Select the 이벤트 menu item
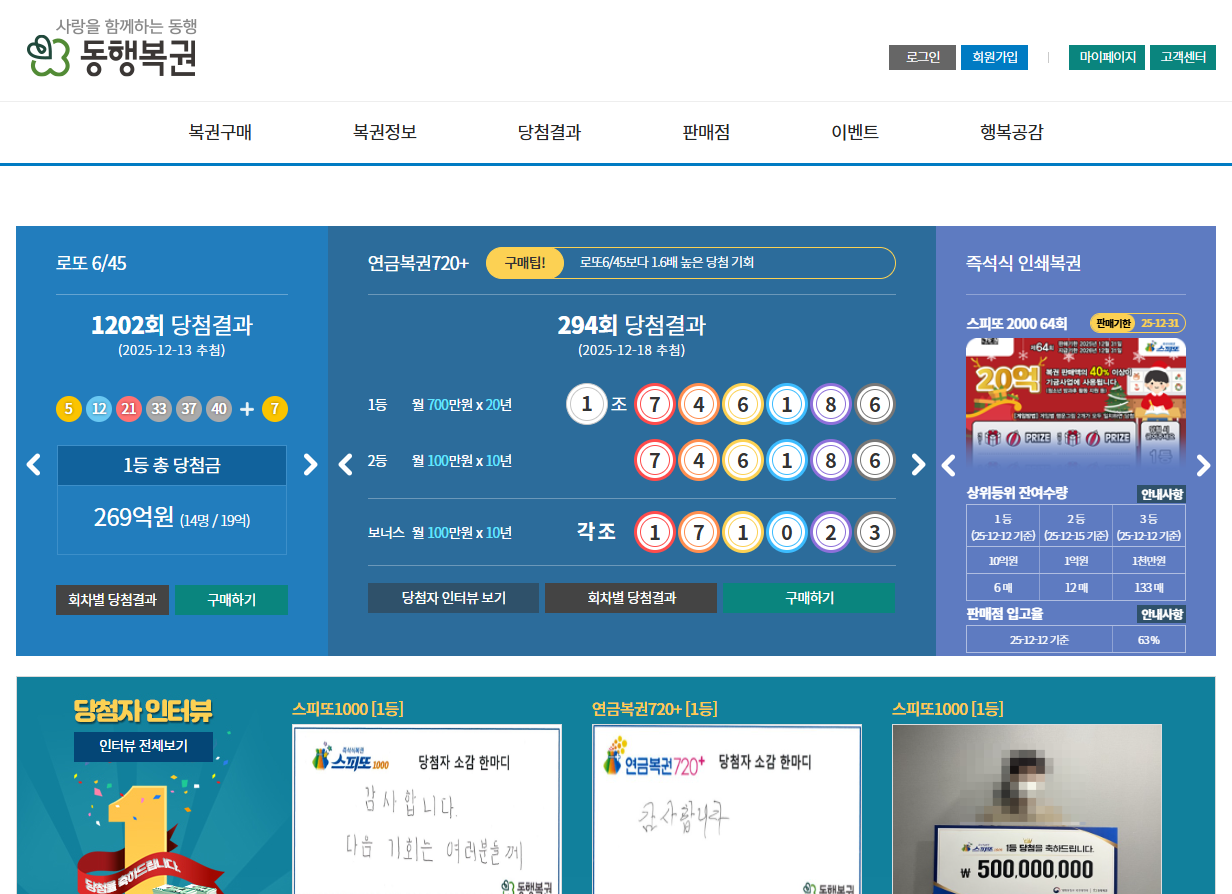1232x894 pixels. tap(857, 131)
